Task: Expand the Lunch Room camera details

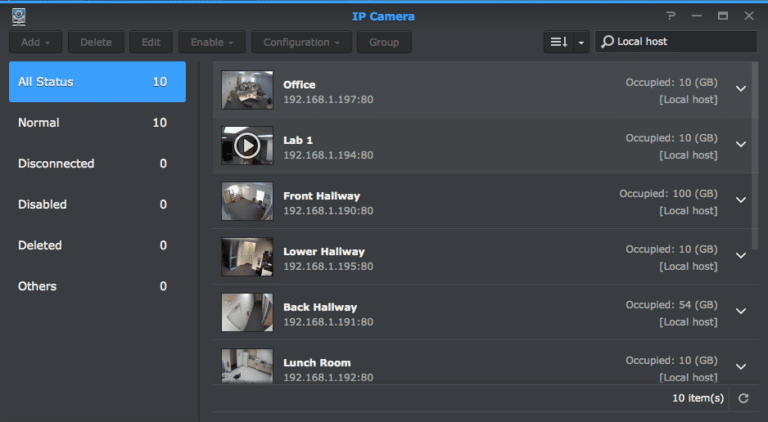Action: pos(741,367)
